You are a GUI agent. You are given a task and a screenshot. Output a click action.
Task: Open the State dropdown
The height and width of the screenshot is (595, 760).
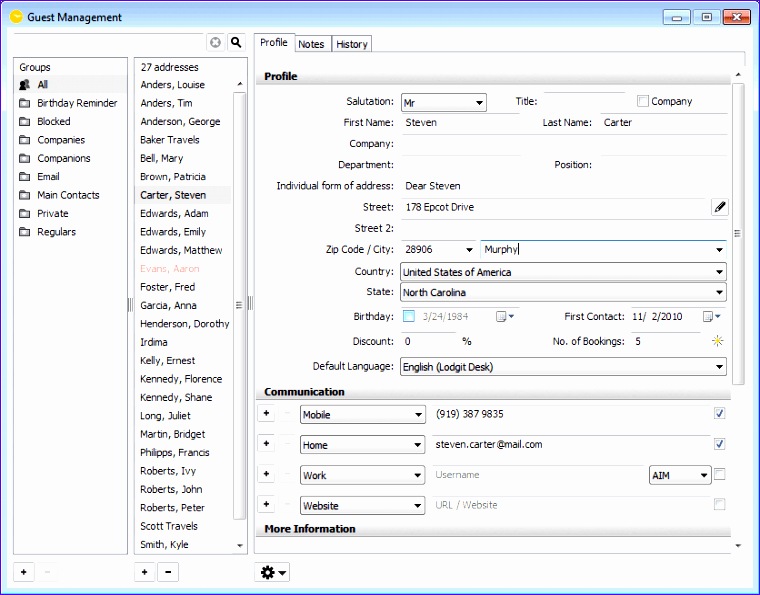coord(563,292)
